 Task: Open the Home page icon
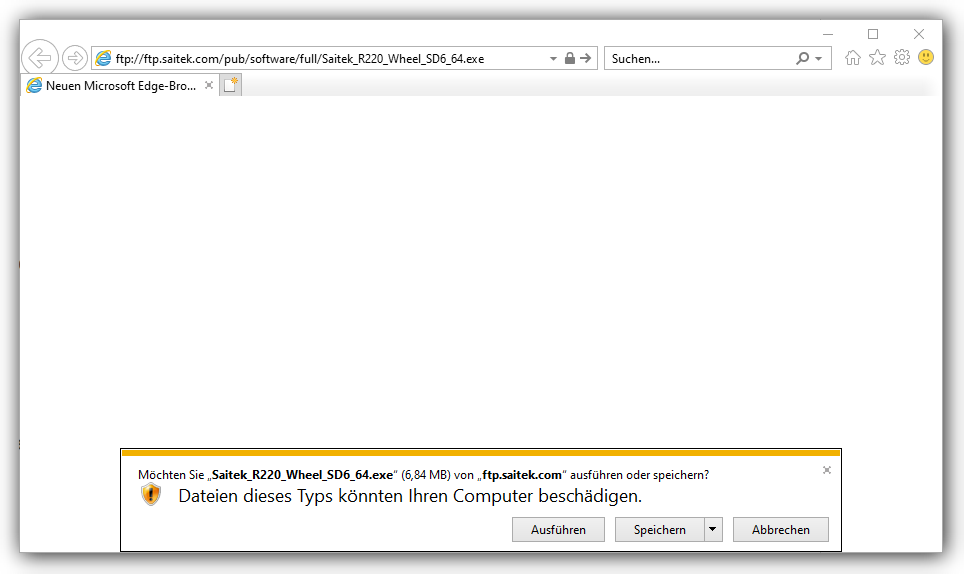pyautogui.click(x=853, y=58)
